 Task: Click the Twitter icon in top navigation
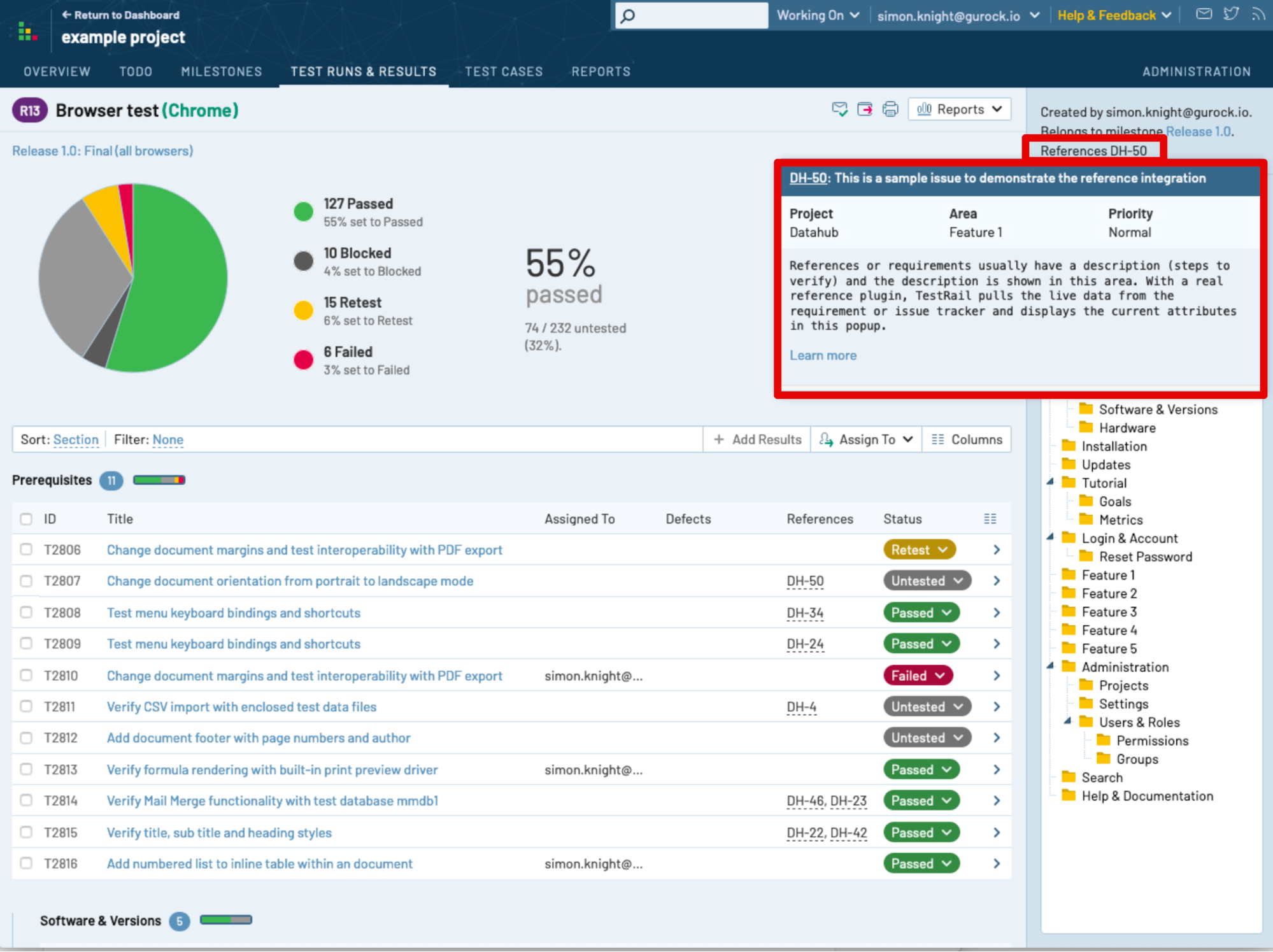(x=1231, y=14)
